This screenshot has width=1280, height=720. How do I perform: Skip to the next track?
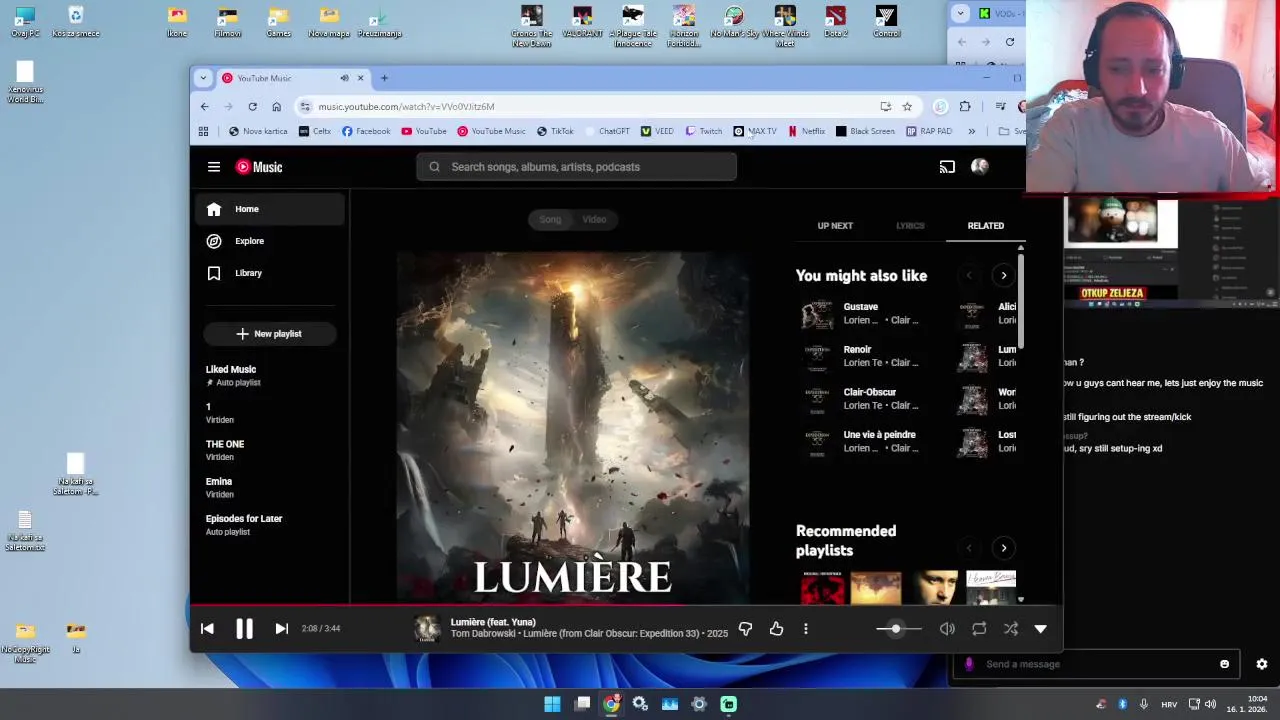281,628
